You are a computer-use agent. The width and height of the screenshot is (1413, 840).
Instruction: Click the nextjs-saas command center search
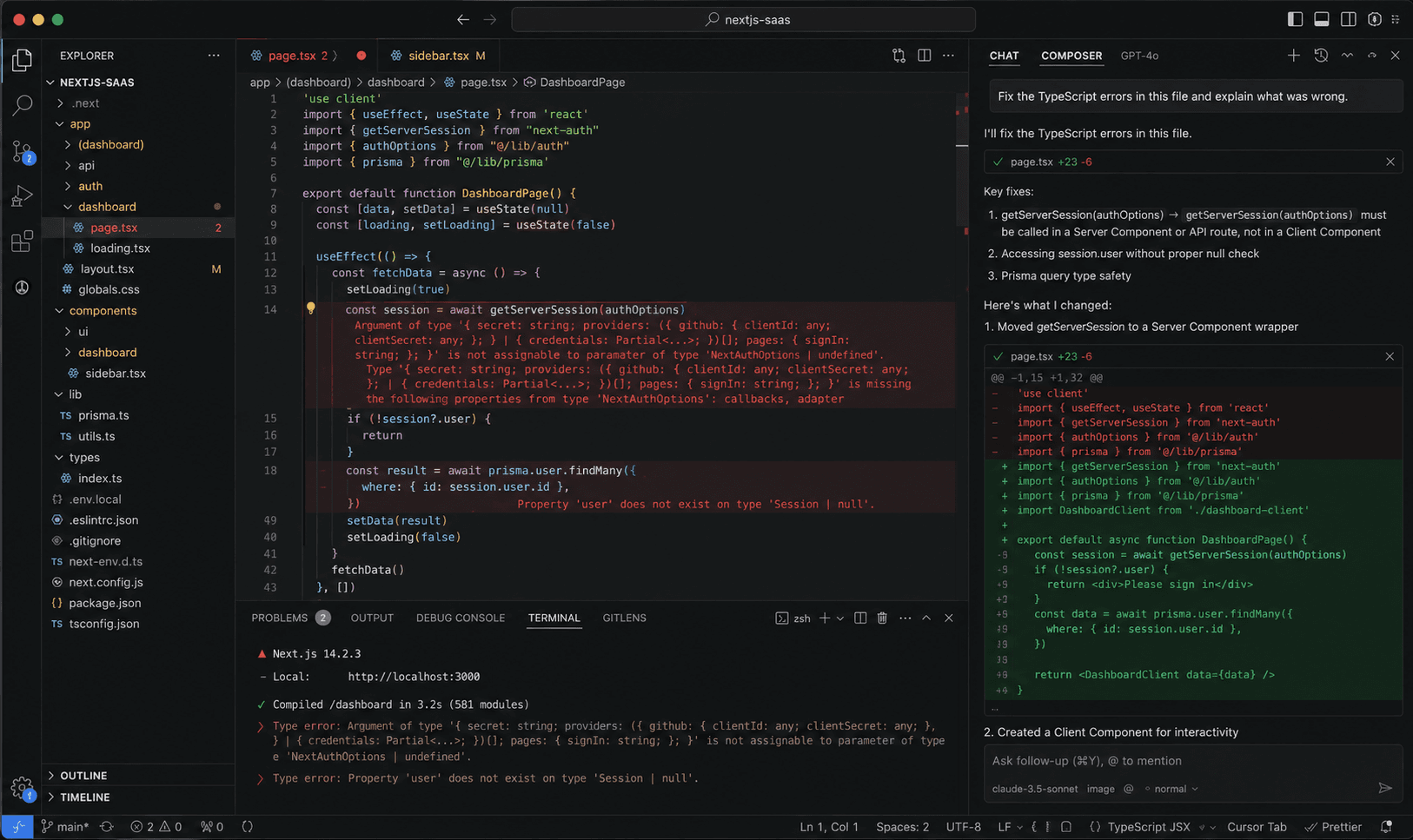tap(743, 19)
